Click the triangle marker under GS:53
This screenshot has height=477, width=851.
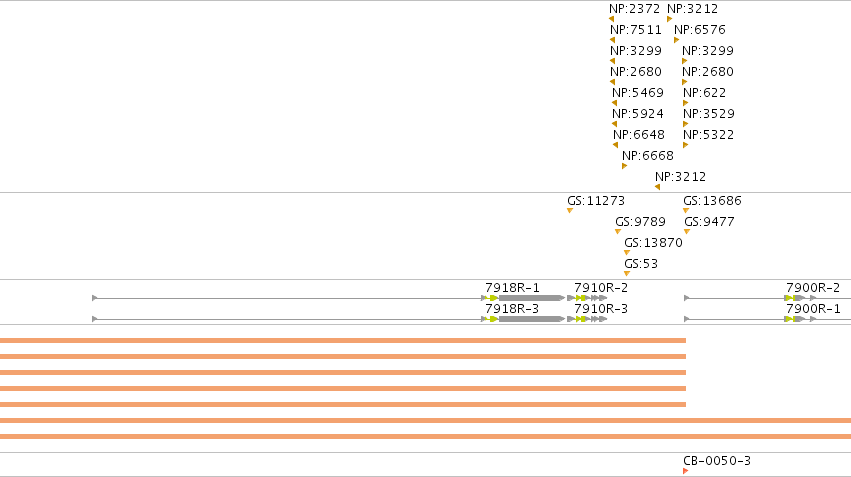click(627, 274)
